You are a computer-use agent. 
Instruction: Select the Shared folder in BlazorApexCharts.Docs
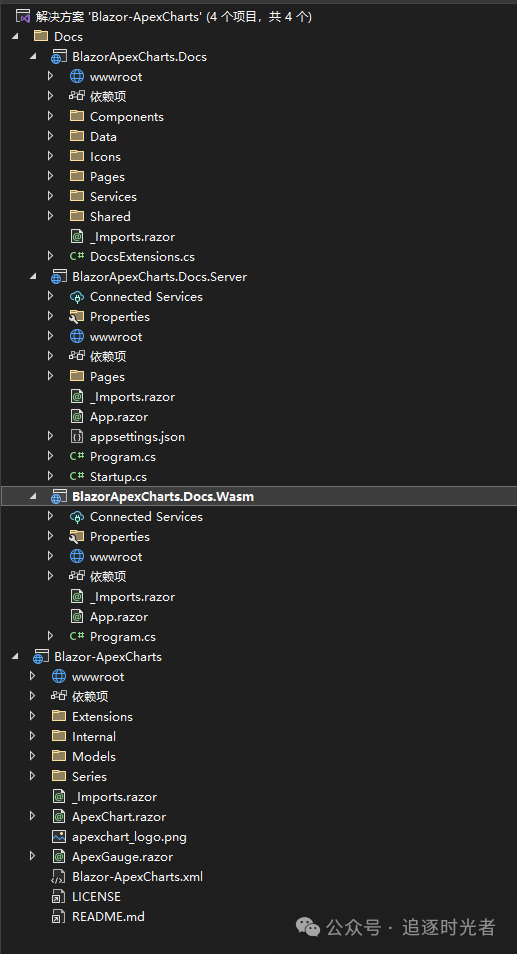[x=110, y=217]
